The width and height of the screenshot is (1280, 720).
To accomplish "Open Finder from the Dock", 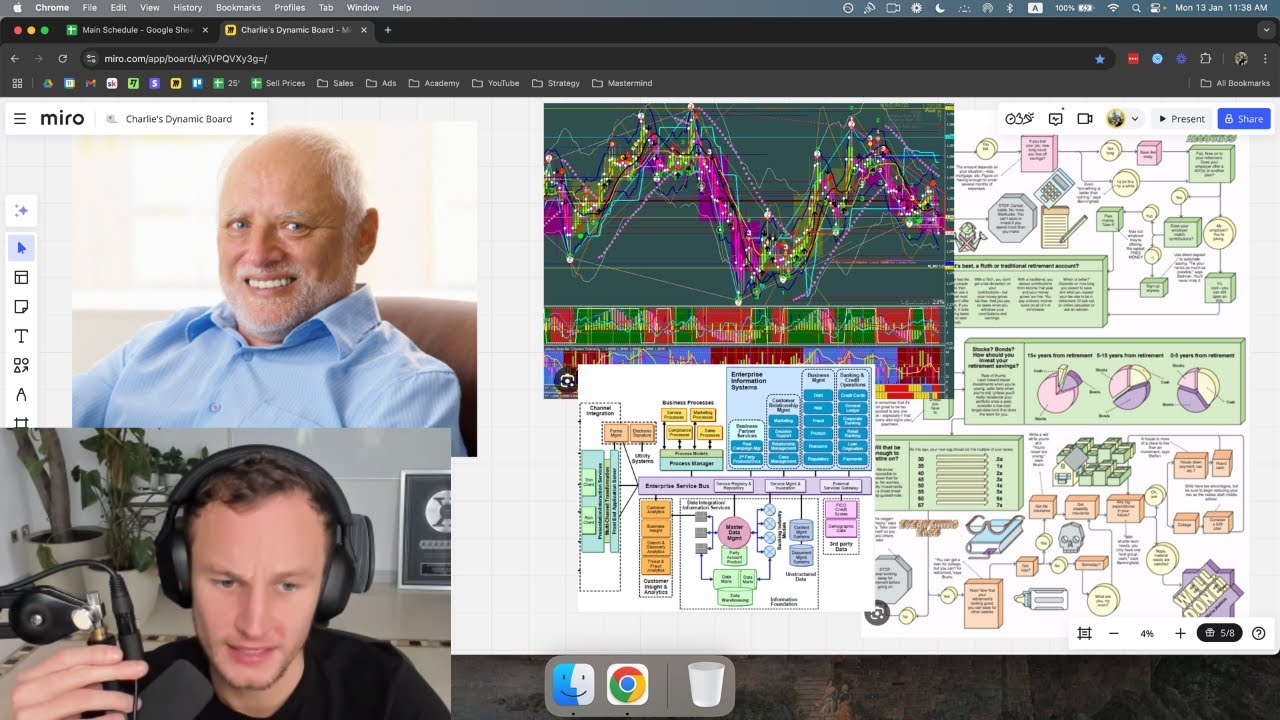I will [x=574, y=685].
